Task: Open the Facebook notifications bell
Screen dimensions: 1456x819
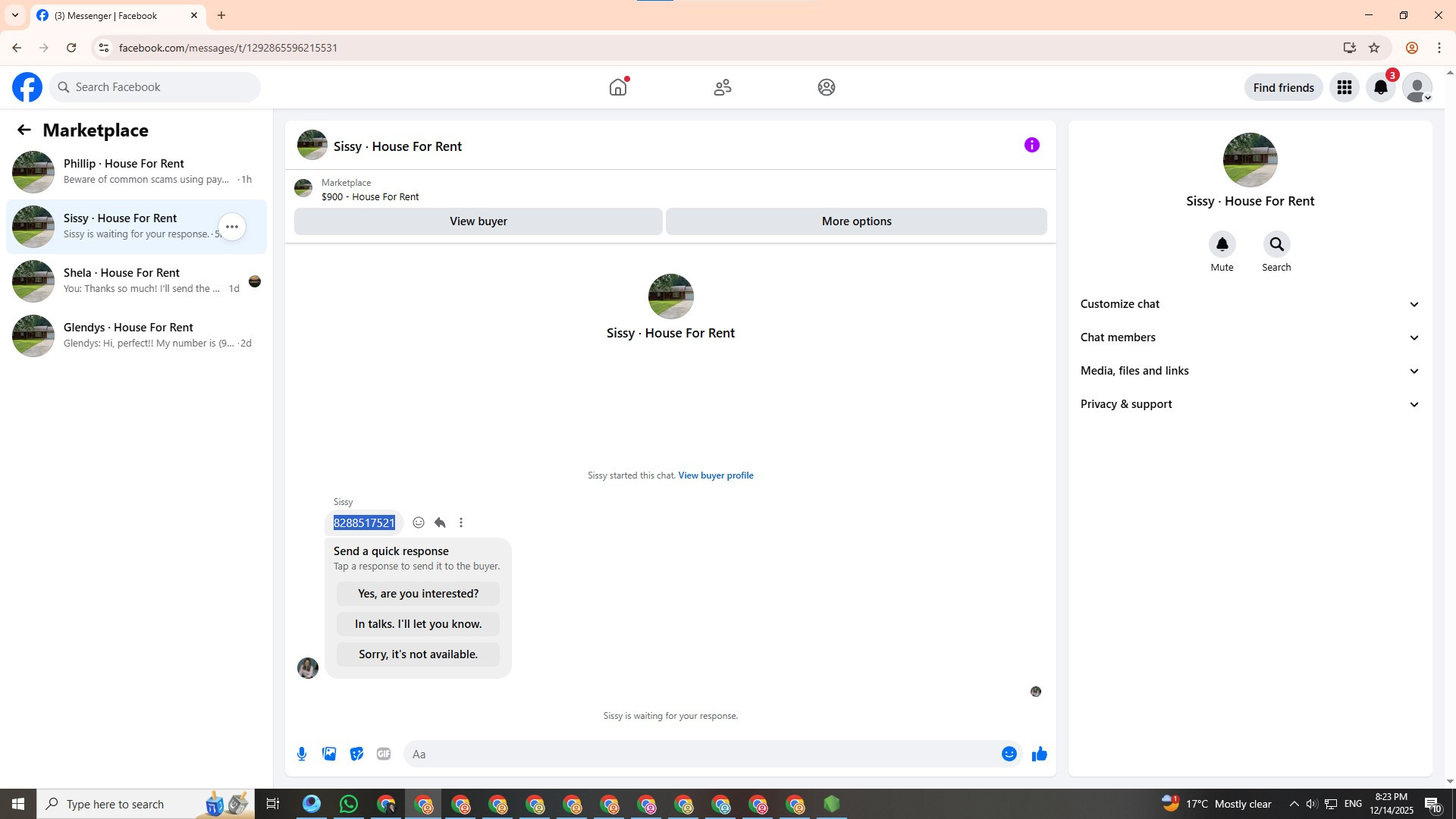Action: (1380, 88)
